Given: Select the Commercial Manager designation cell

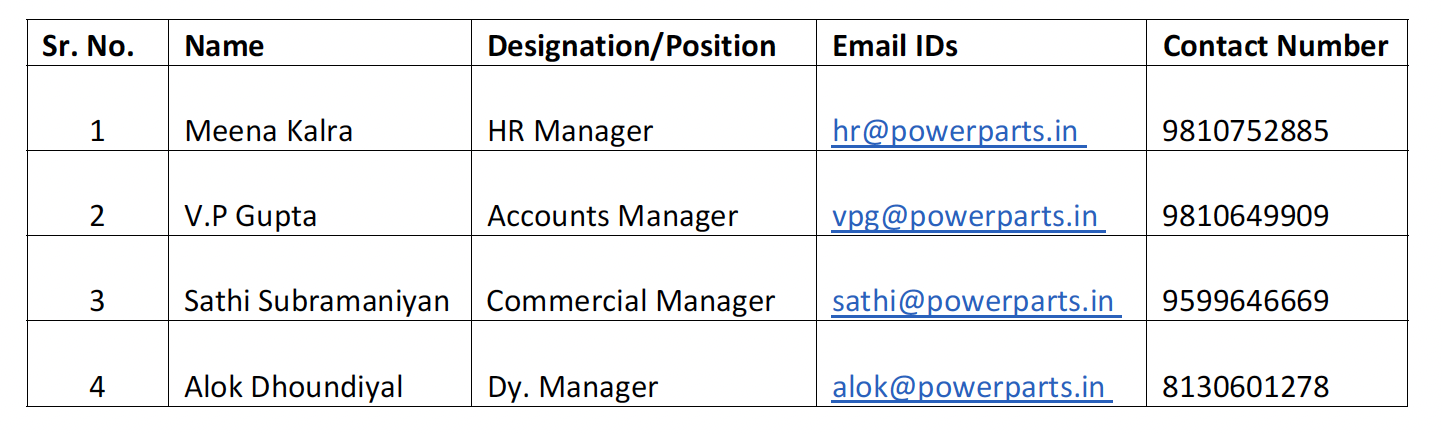Looking at the screenshot, I should (x=631, y=301).
